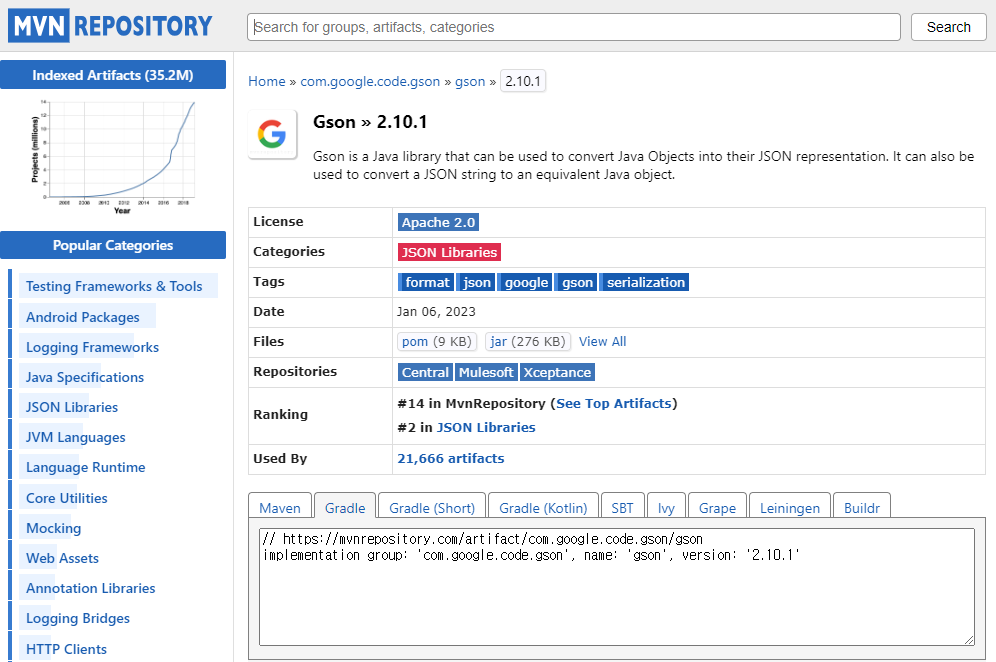Open Logging Bridges category
Image resolution: width=996 pixels, height=662 pixels.
coord(77,618)
